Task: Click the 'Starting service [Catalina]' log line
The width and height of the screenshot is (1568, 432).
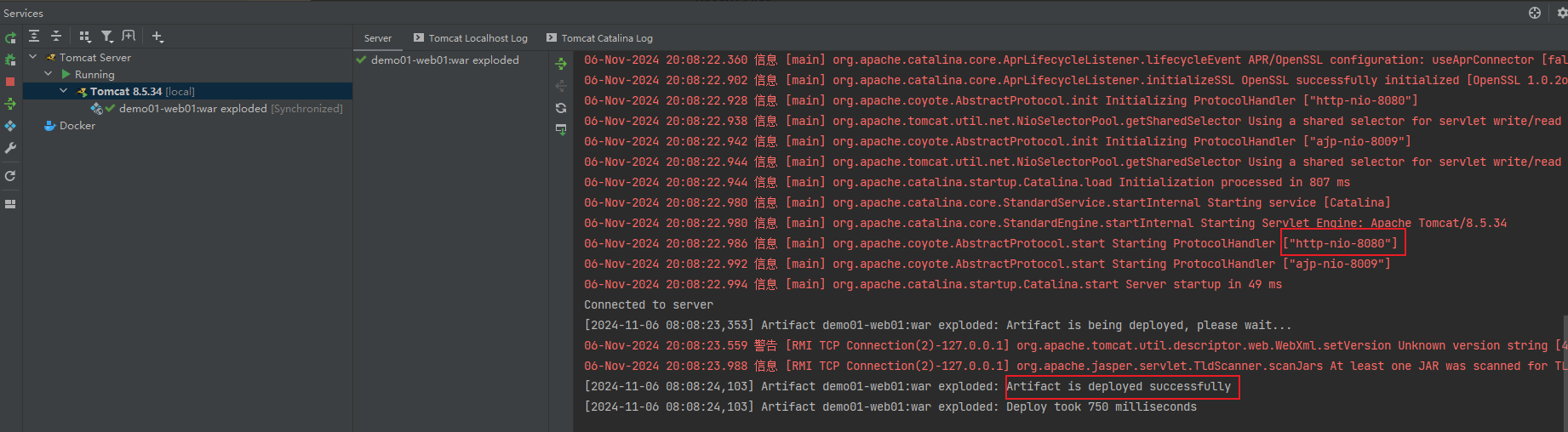Action: tap(987, 202)
